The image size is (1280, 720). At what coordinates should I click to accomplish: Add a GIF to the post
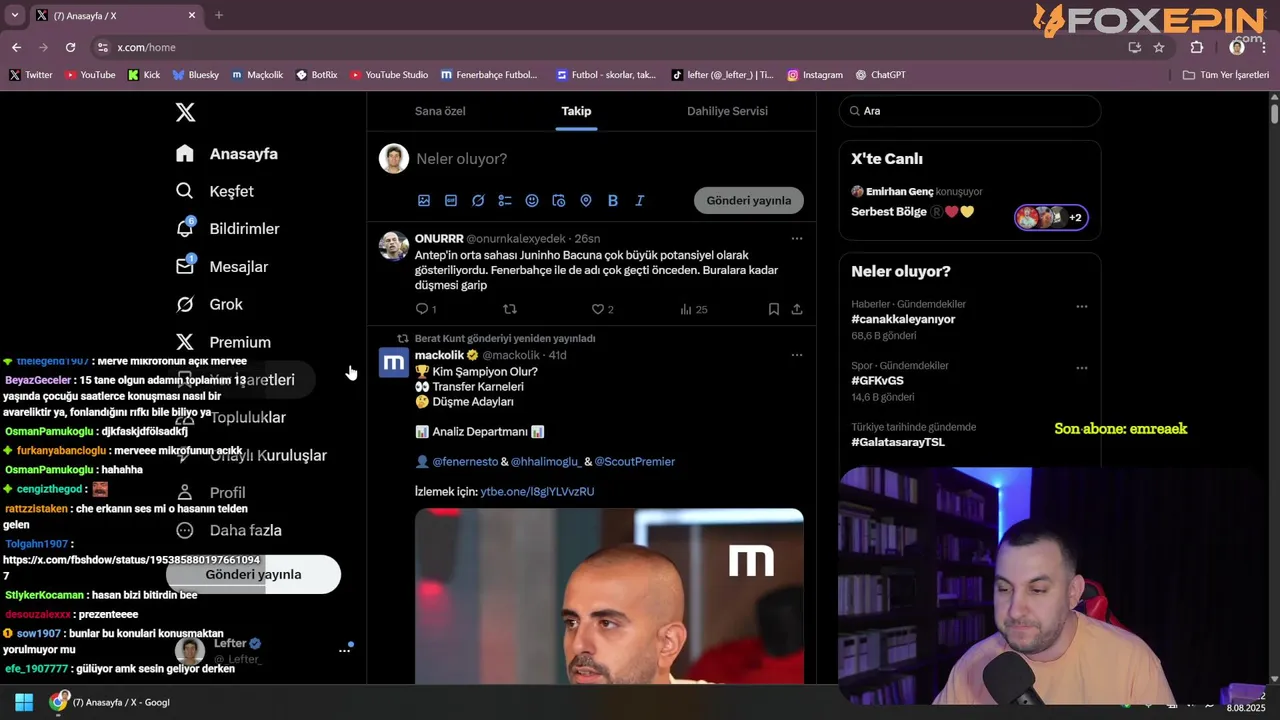click(451, 201)
